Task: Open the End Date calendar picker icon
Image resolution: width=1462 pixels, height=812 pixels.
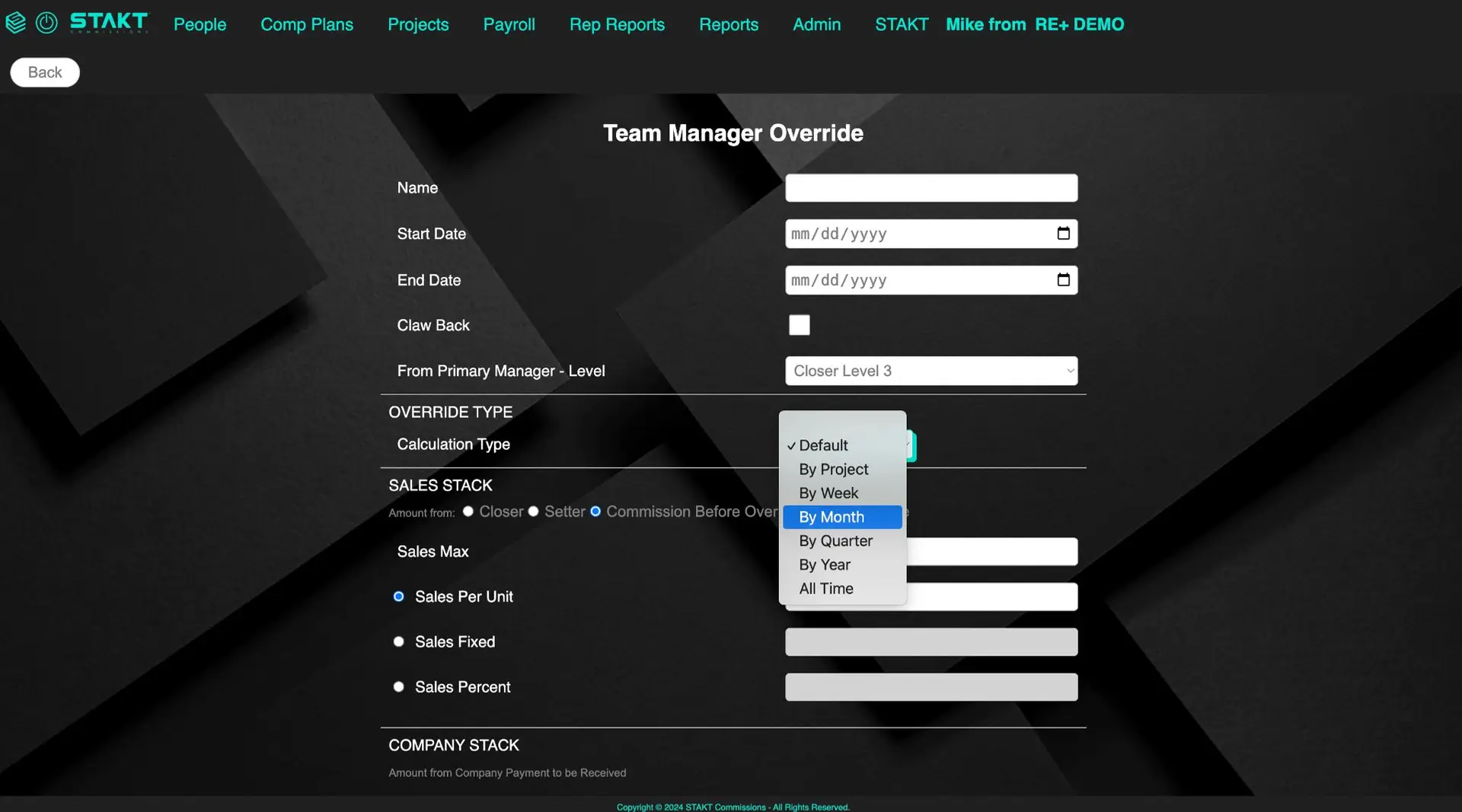Action: pos(1063,280)
